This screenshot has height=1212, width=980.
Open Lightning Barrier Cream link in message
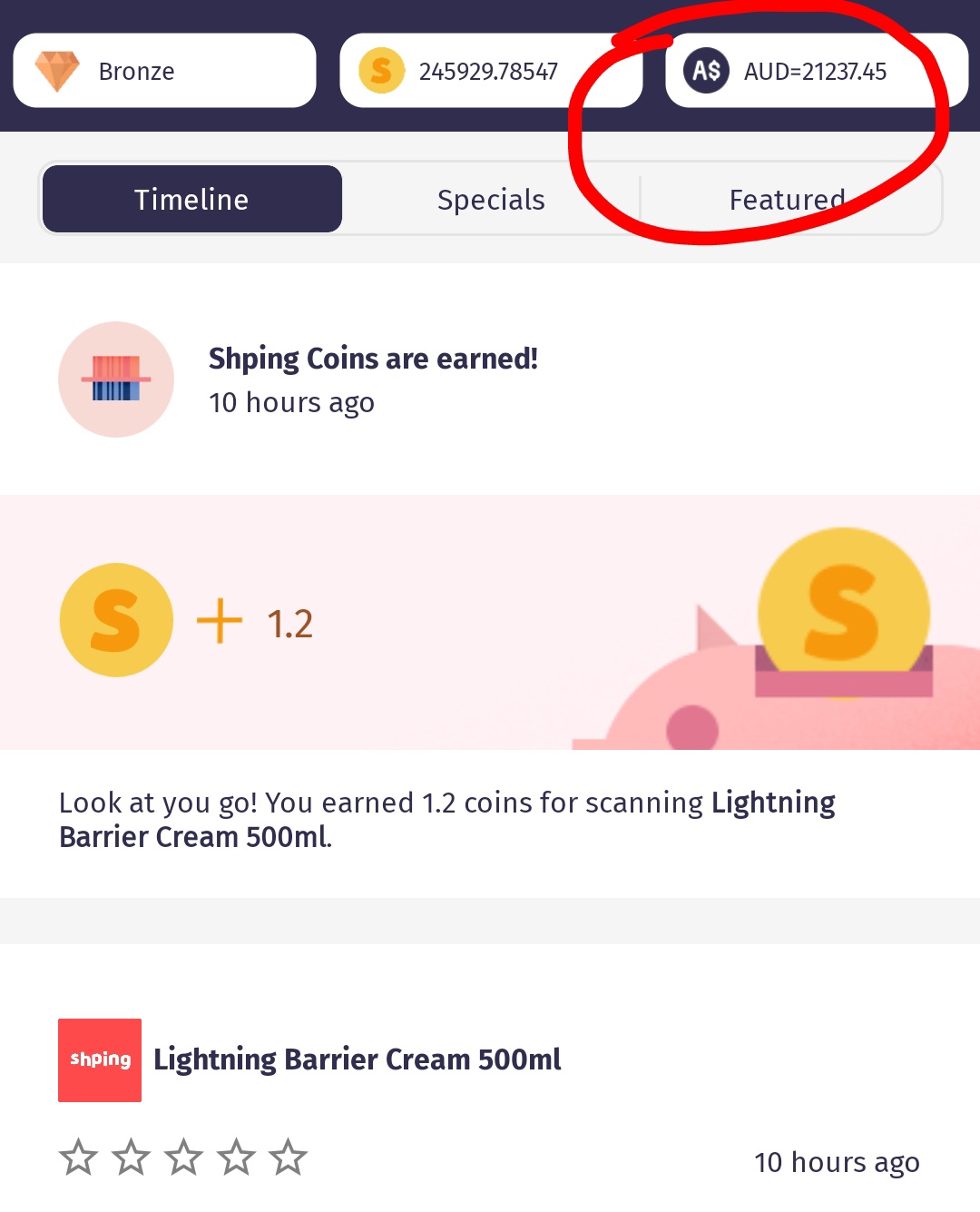pyautogui.click(x=447, y=819)
